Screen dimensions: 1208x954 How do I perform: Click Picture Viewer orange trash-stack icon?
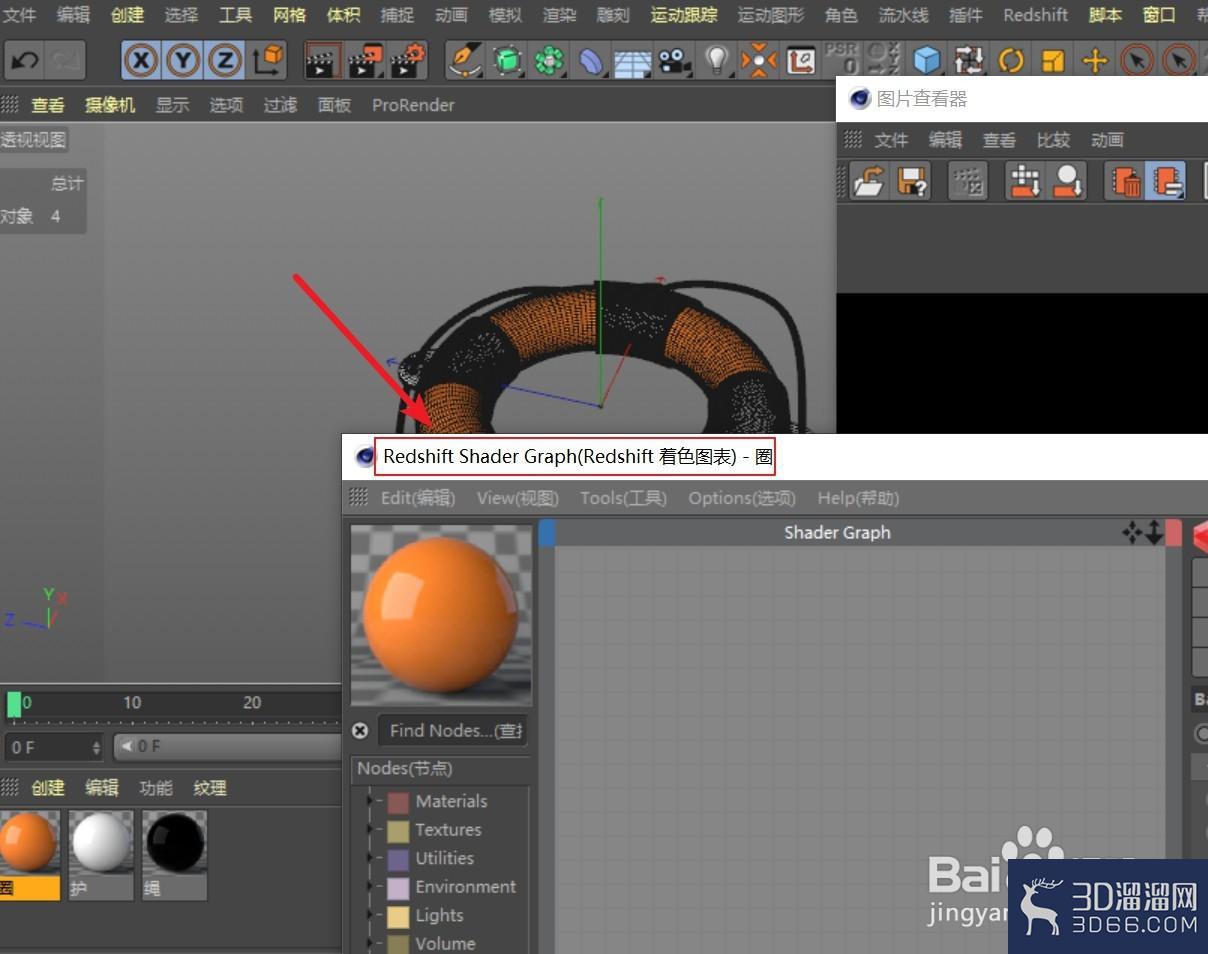[1125, 181]
